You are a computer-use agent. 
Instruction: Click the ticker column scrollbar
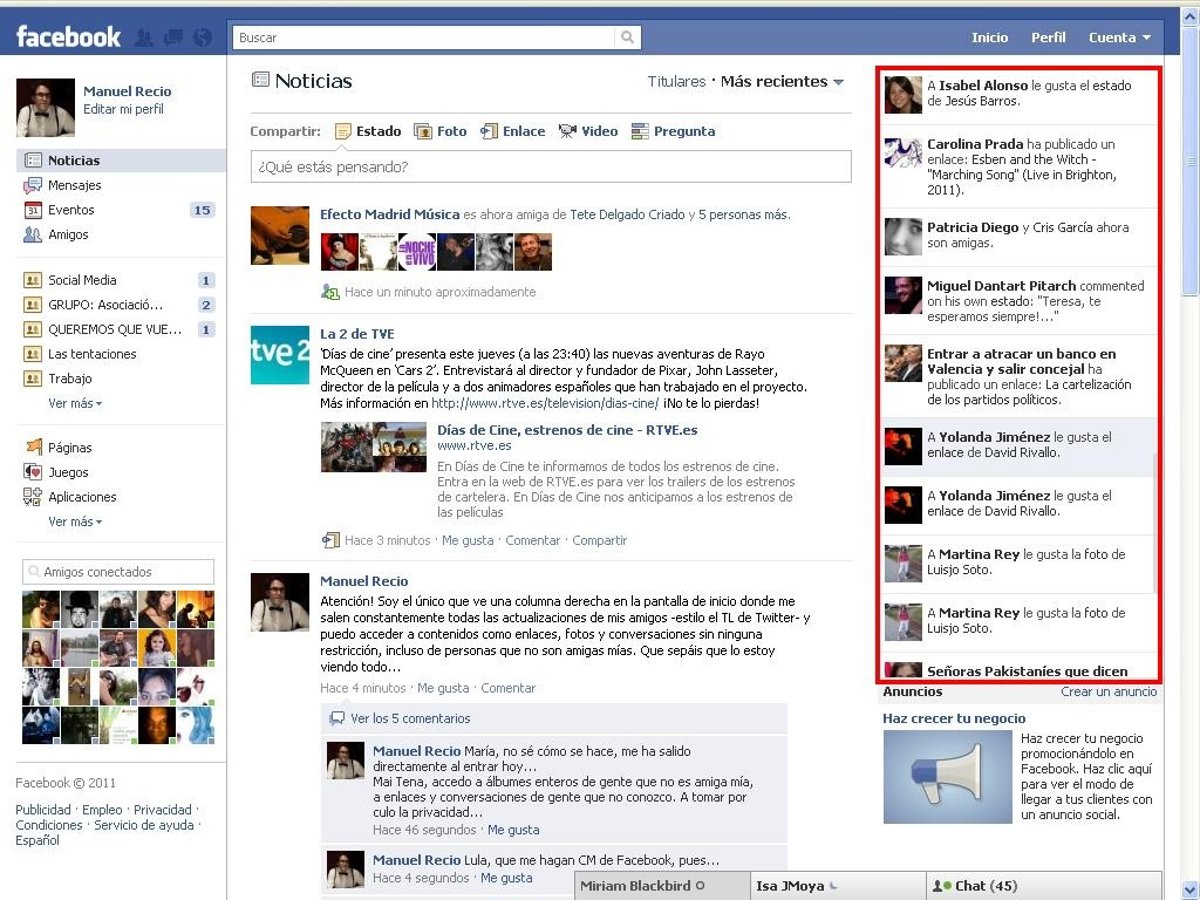(1154, 520)
